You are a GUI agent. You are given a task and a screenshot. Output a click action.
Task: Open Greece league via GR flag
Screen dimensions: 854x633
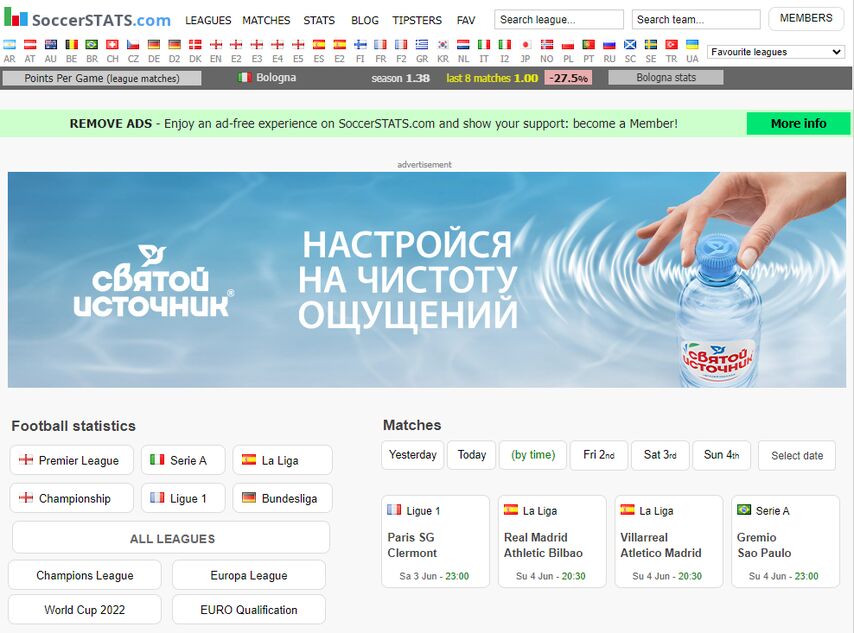point(422,45)
